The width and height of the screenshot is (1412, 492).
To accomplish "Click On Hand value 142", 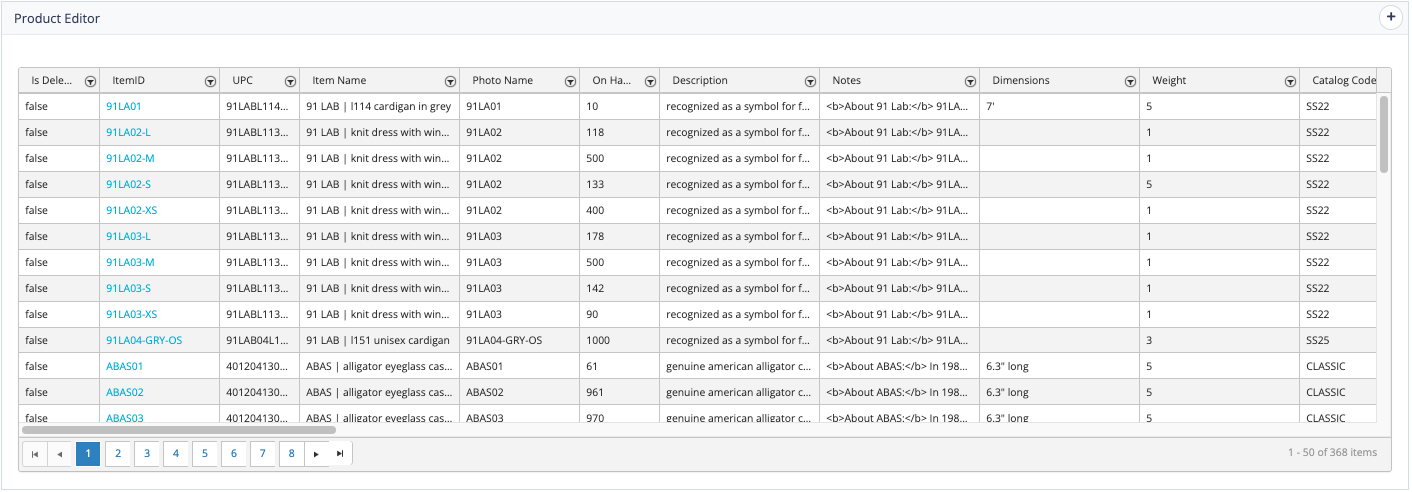I will (619, 288).
